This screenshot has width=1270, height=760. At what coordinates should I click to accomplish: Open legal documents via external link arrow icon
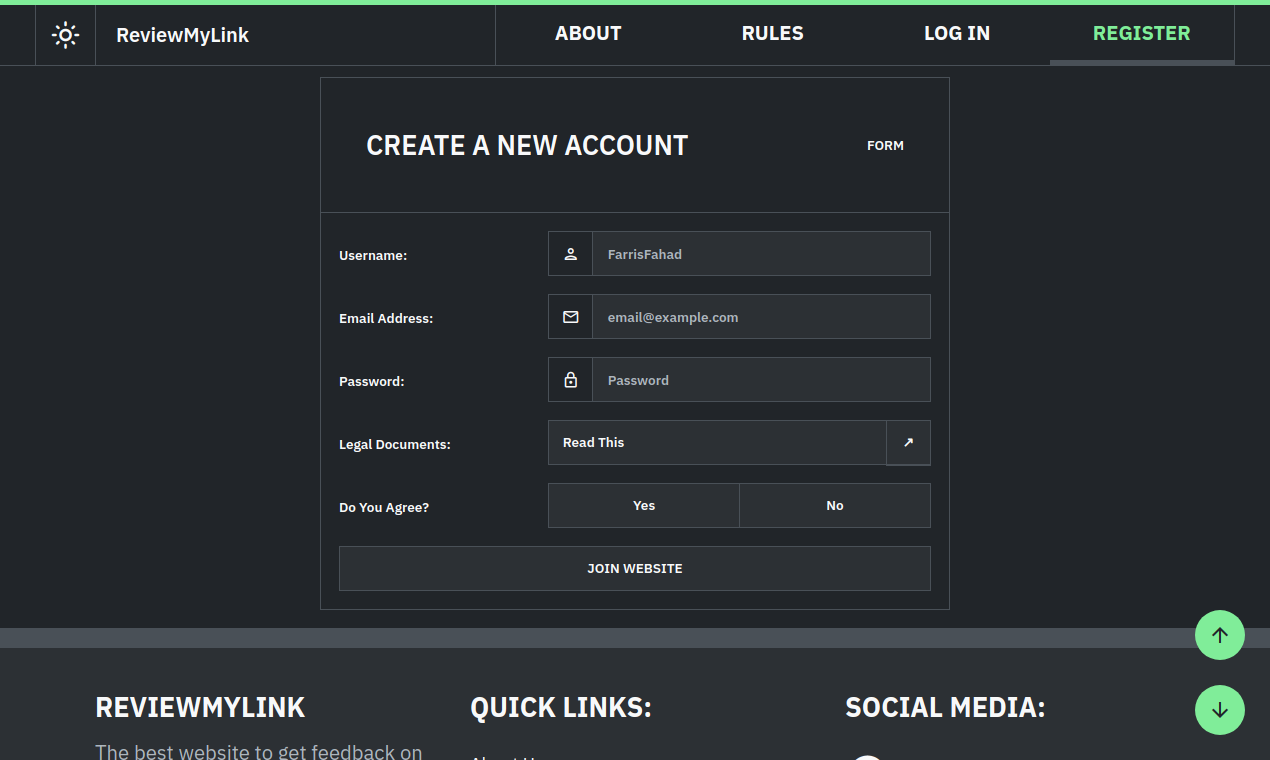coord(908,442)
